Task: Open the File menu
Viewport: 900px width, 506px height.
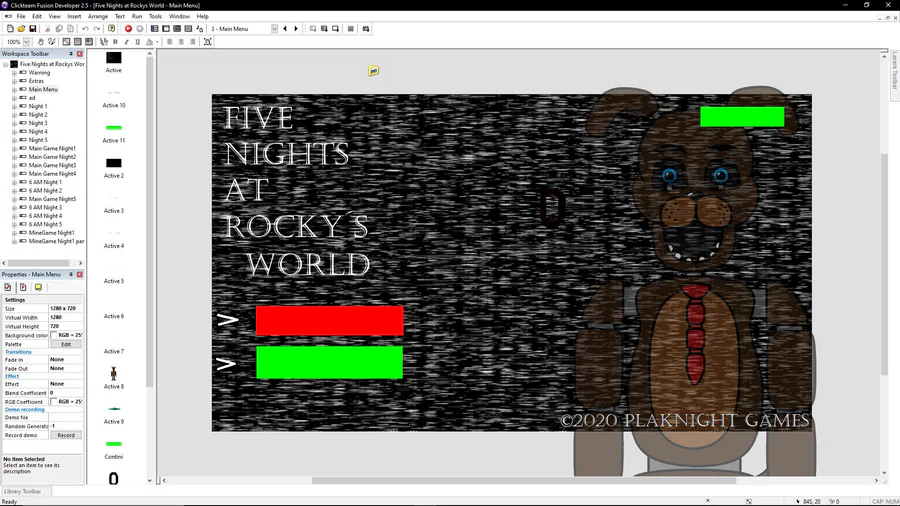Action: point(21,16)
